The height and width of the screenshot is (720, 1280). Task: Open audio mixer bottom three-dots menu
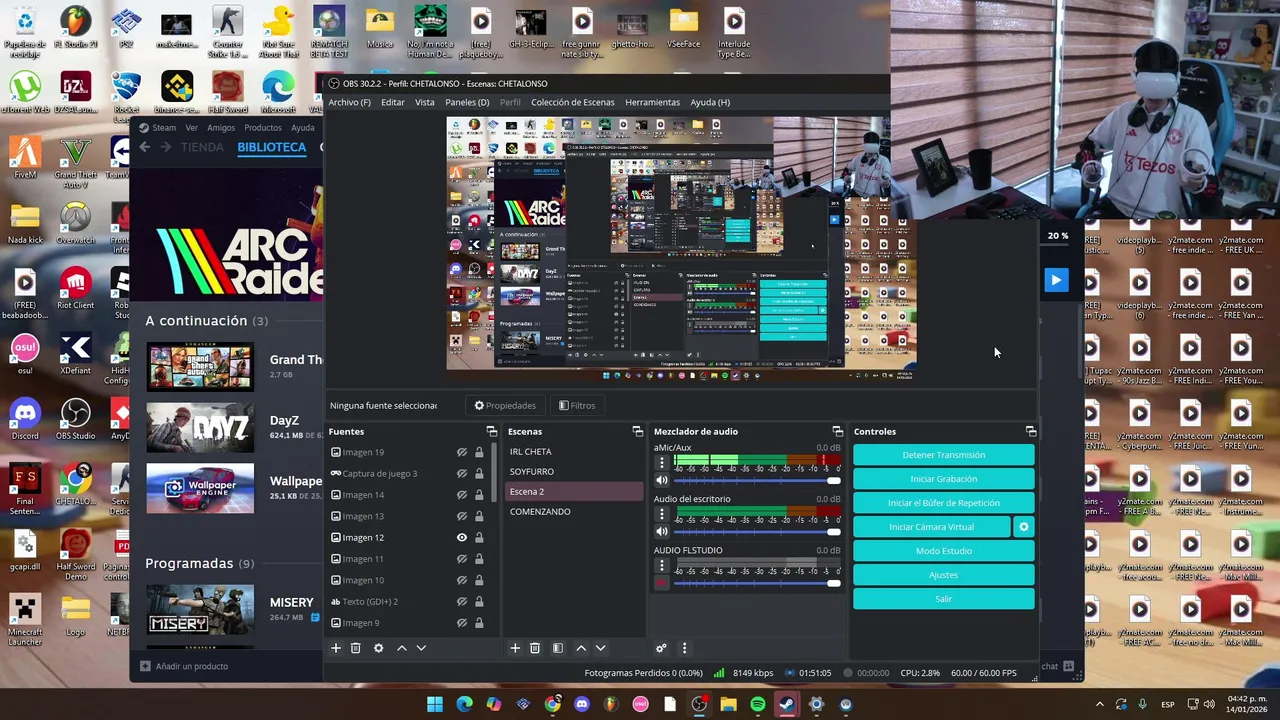tap(684, 648)
